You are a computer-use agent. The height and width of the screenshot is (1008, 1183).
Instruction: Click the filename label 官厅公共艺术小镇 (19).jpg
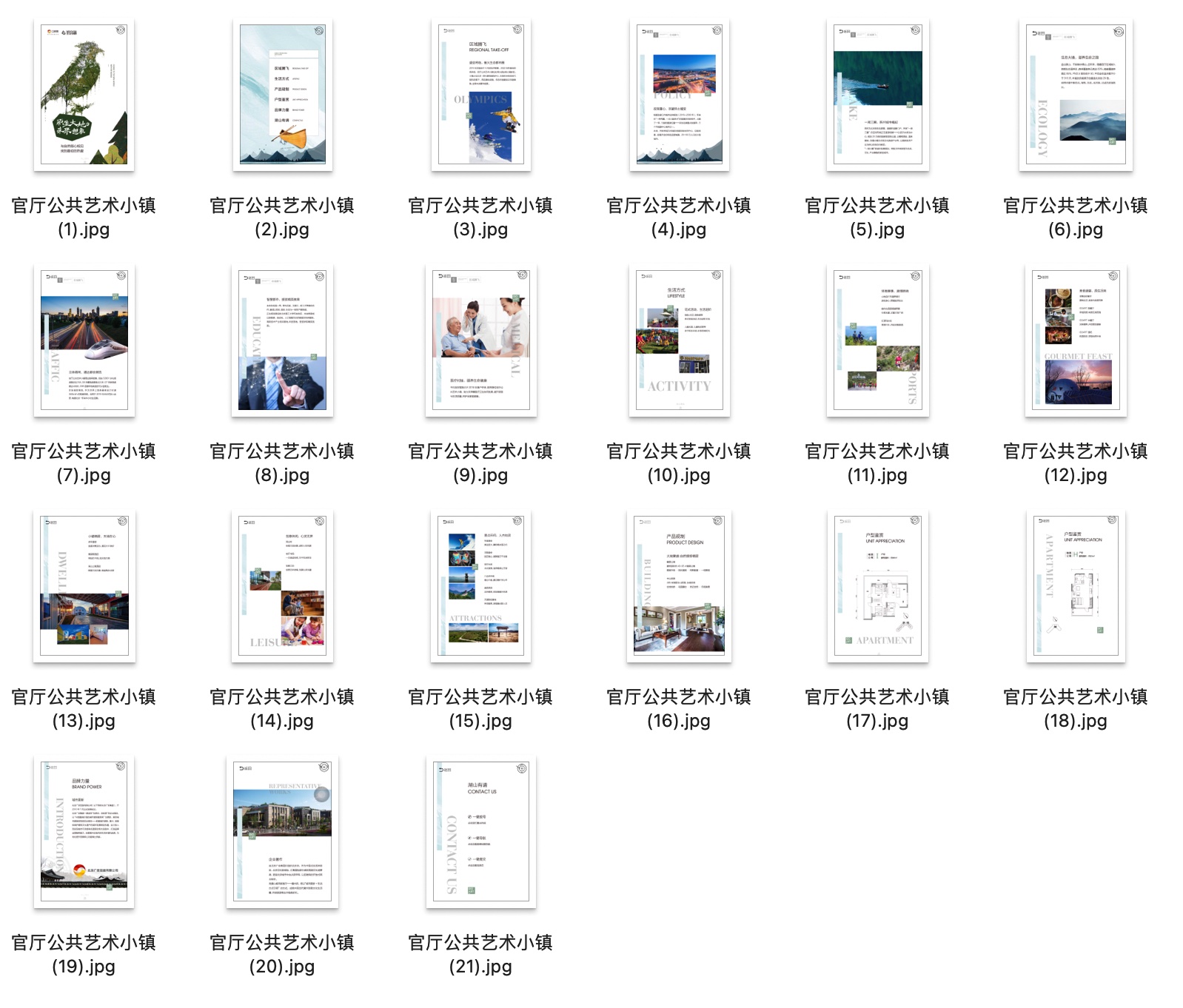[x=84, y=954]
